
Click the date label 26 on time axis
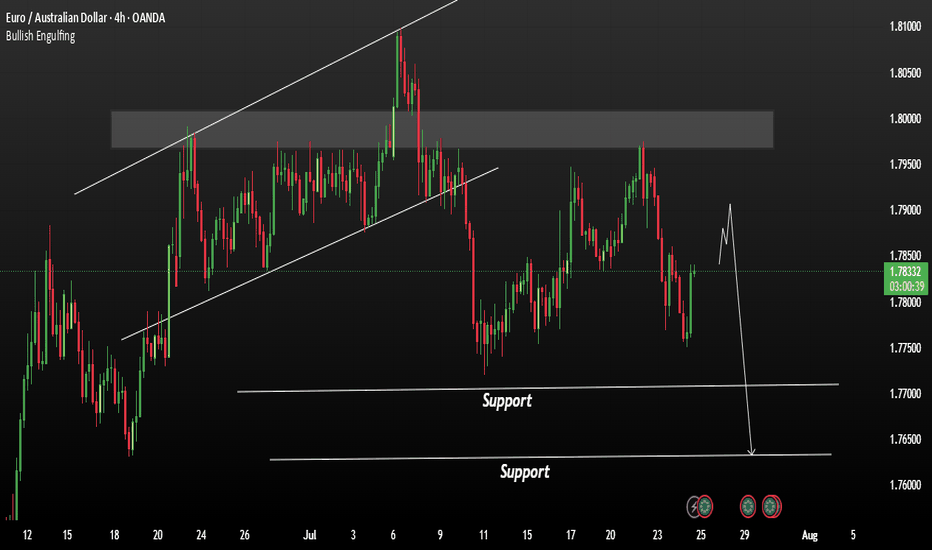244,535
